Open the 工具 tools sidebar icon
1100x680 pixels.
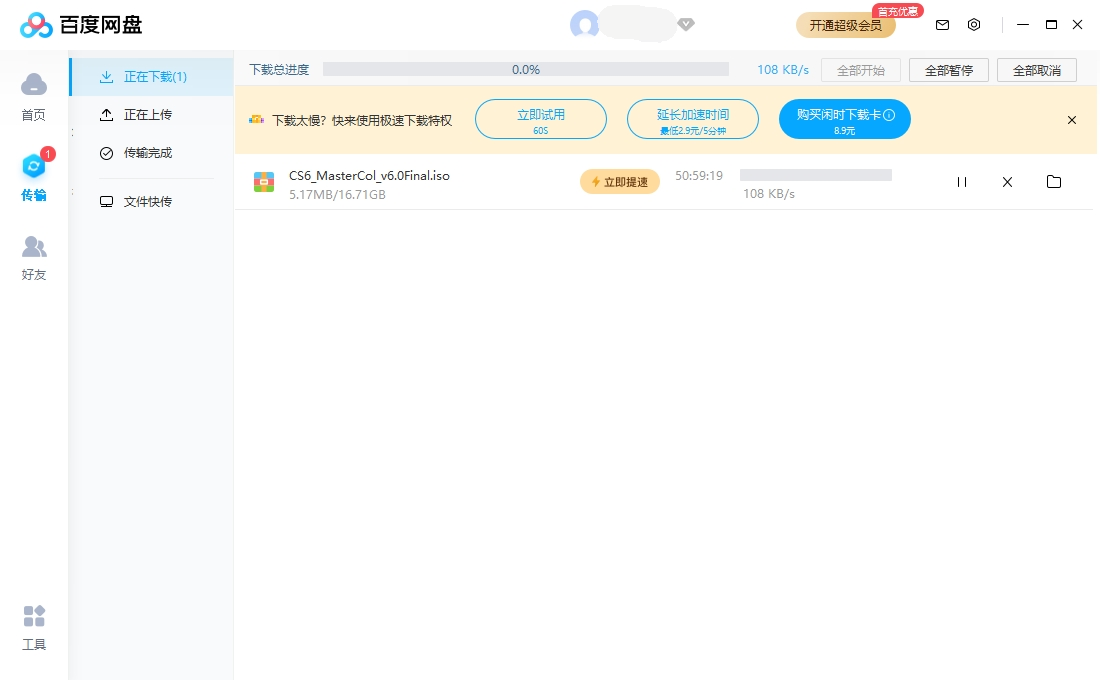pyautogui.click(x=34, y=616)
